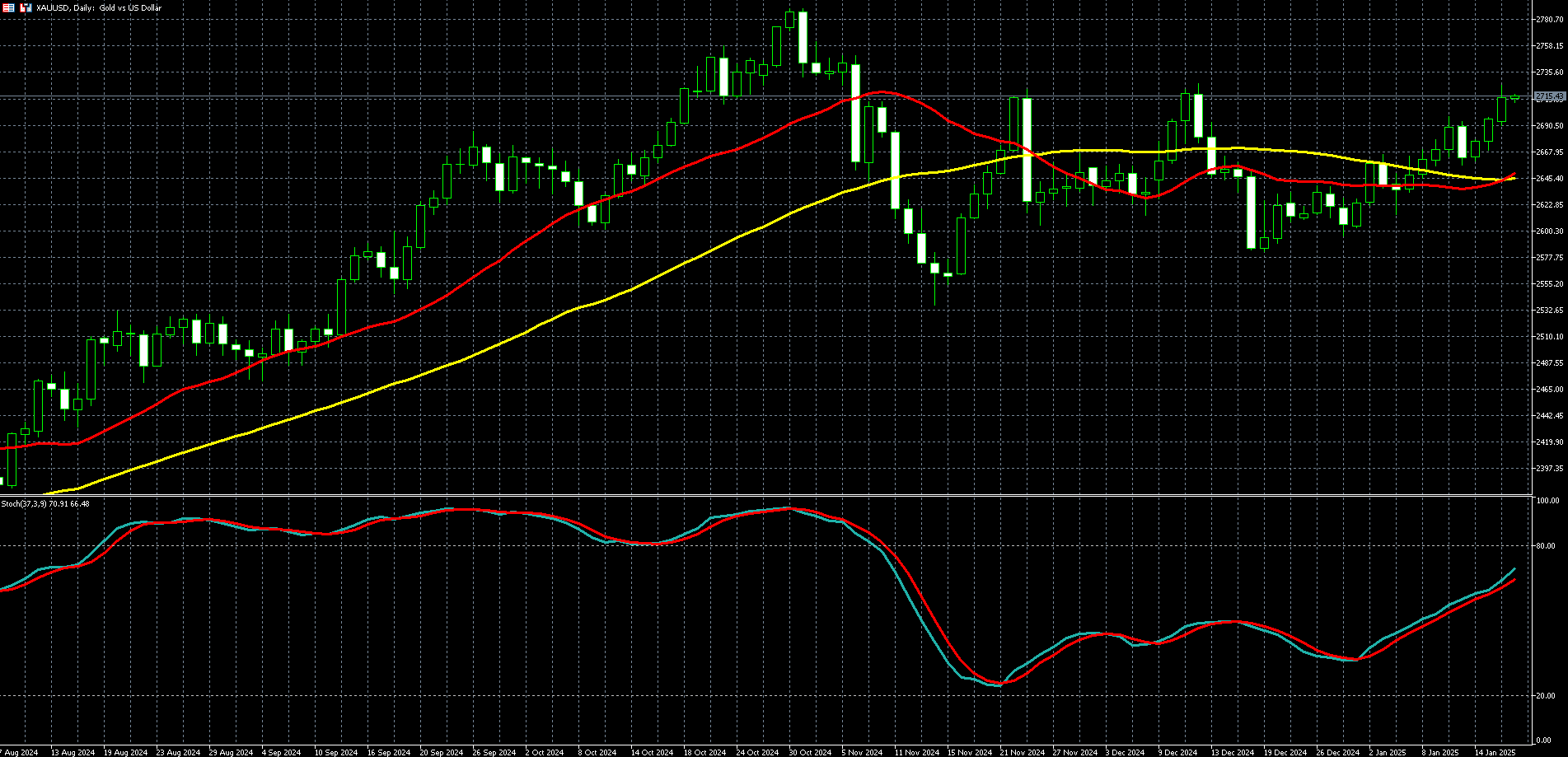Click the '30 Oct 2024' date on the time axis

coord(810,752)
